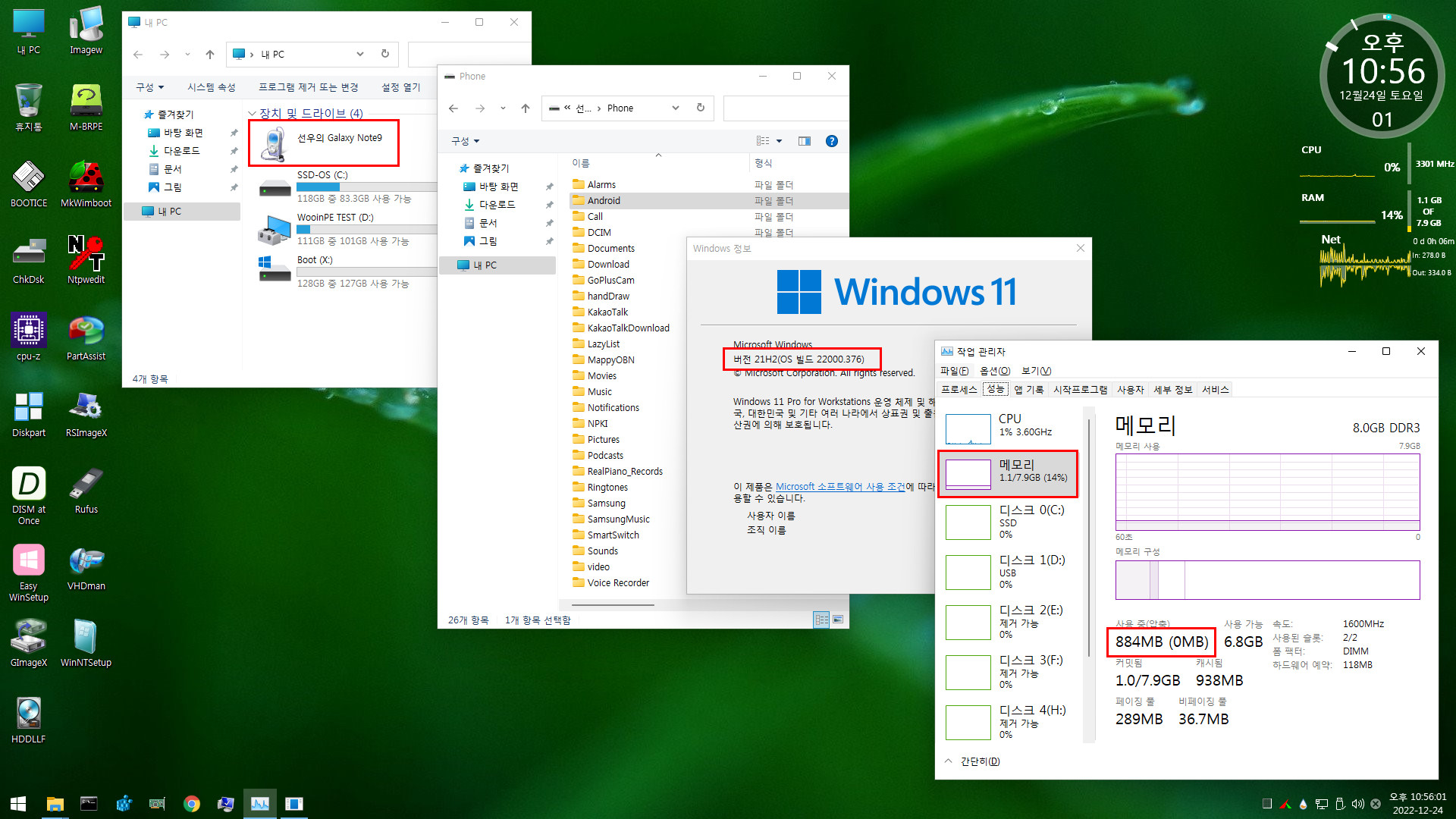Expand address bar history in Phone window
Viewport: 1456px width, 819px height.
pyautogui.click(x=675, y=108)
